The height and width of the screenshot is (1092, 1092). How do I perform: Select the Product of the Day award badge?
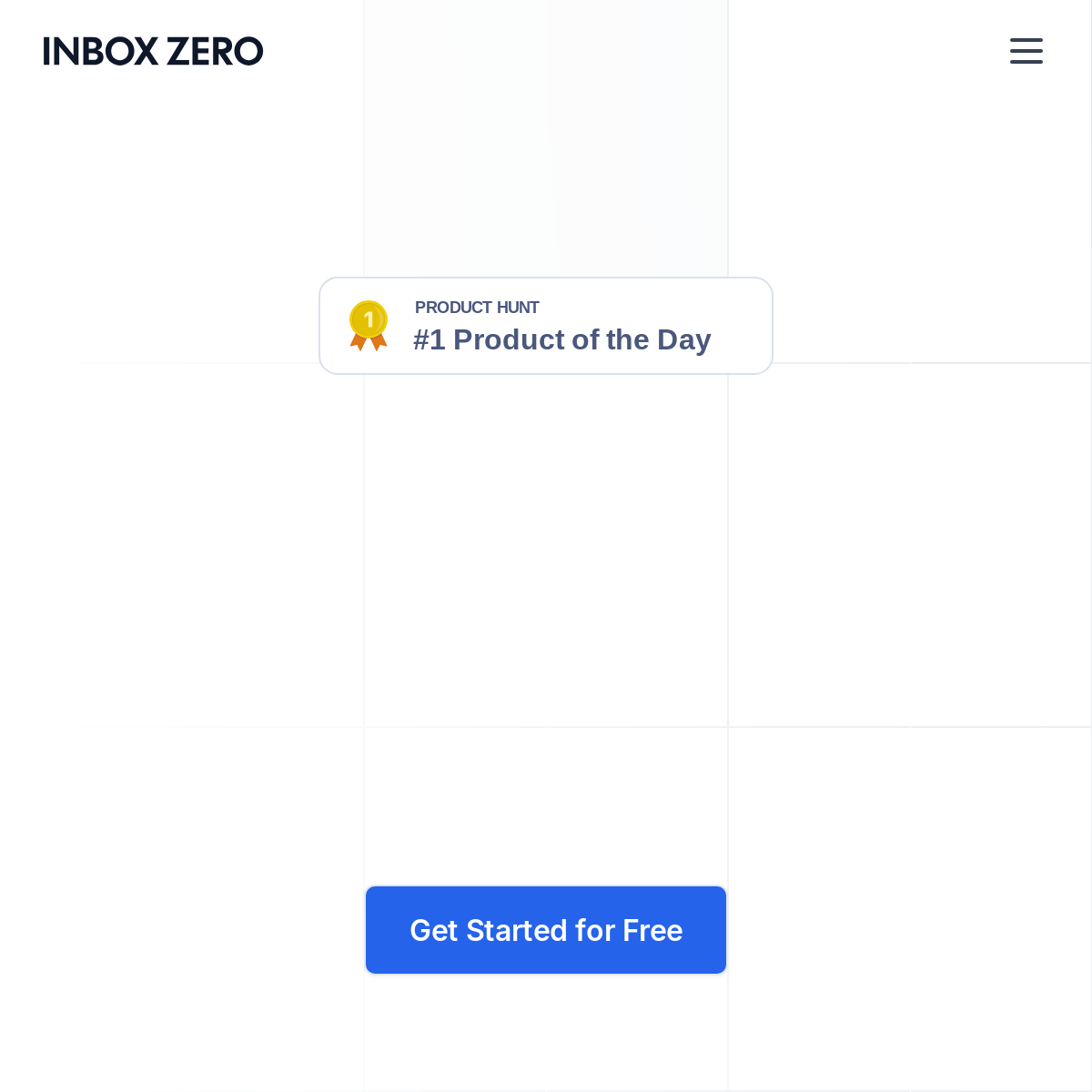546,326
